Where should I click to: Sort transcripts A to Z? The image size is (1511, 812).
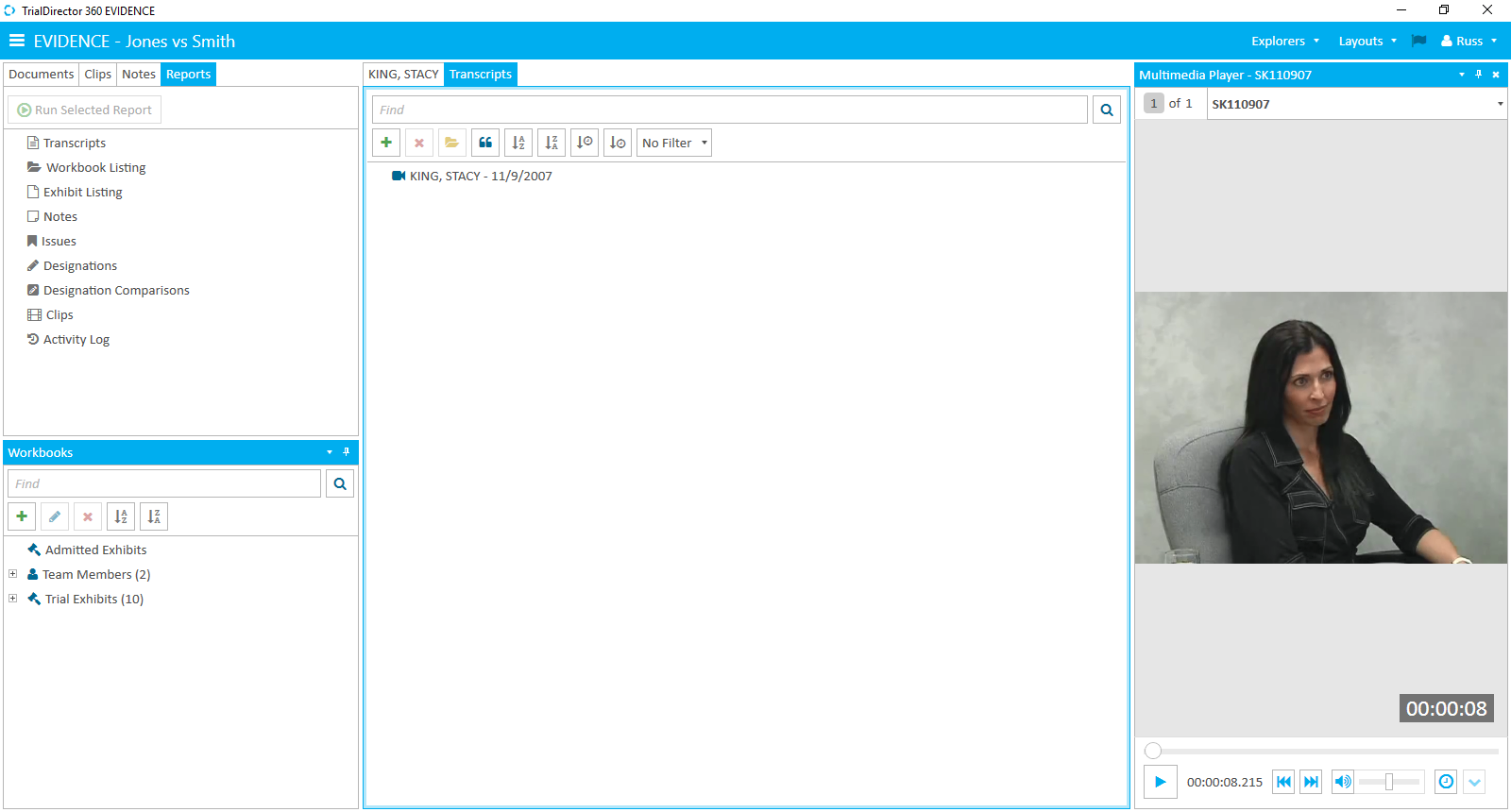click(518, 143)
